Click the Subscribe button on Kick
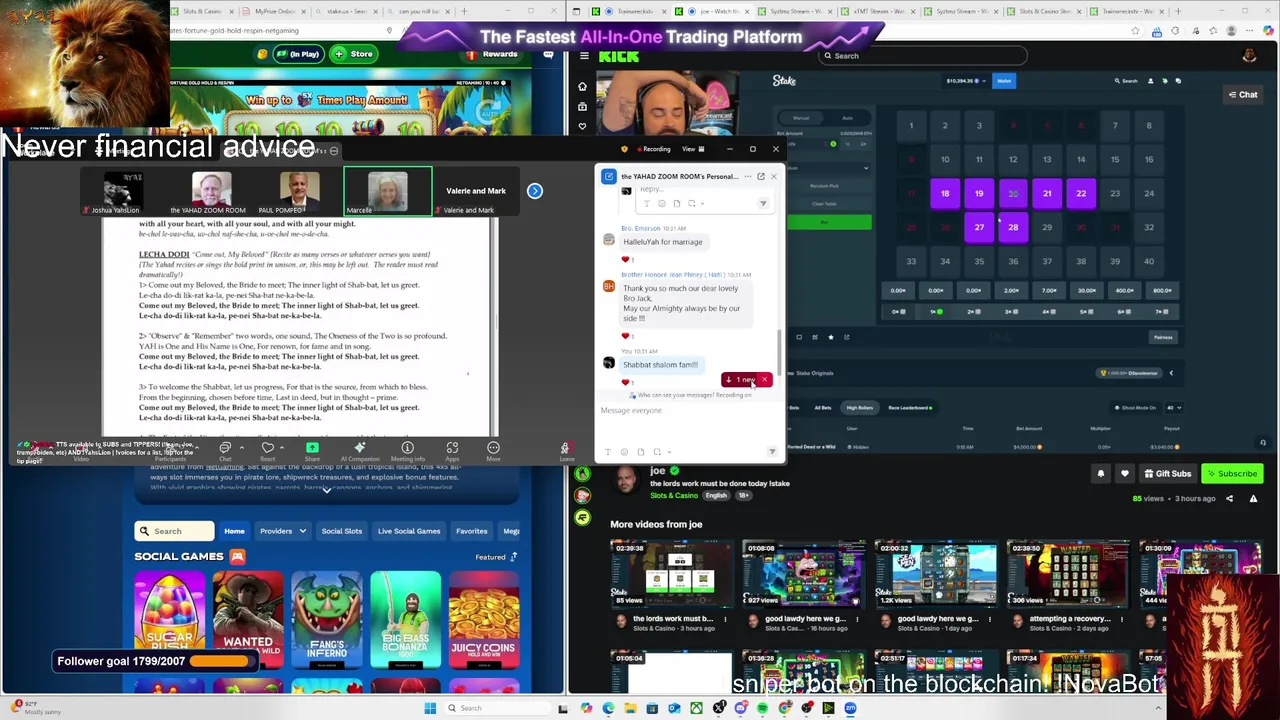This screenshot has width=1280, height=720. click(x=1232, y=474)
